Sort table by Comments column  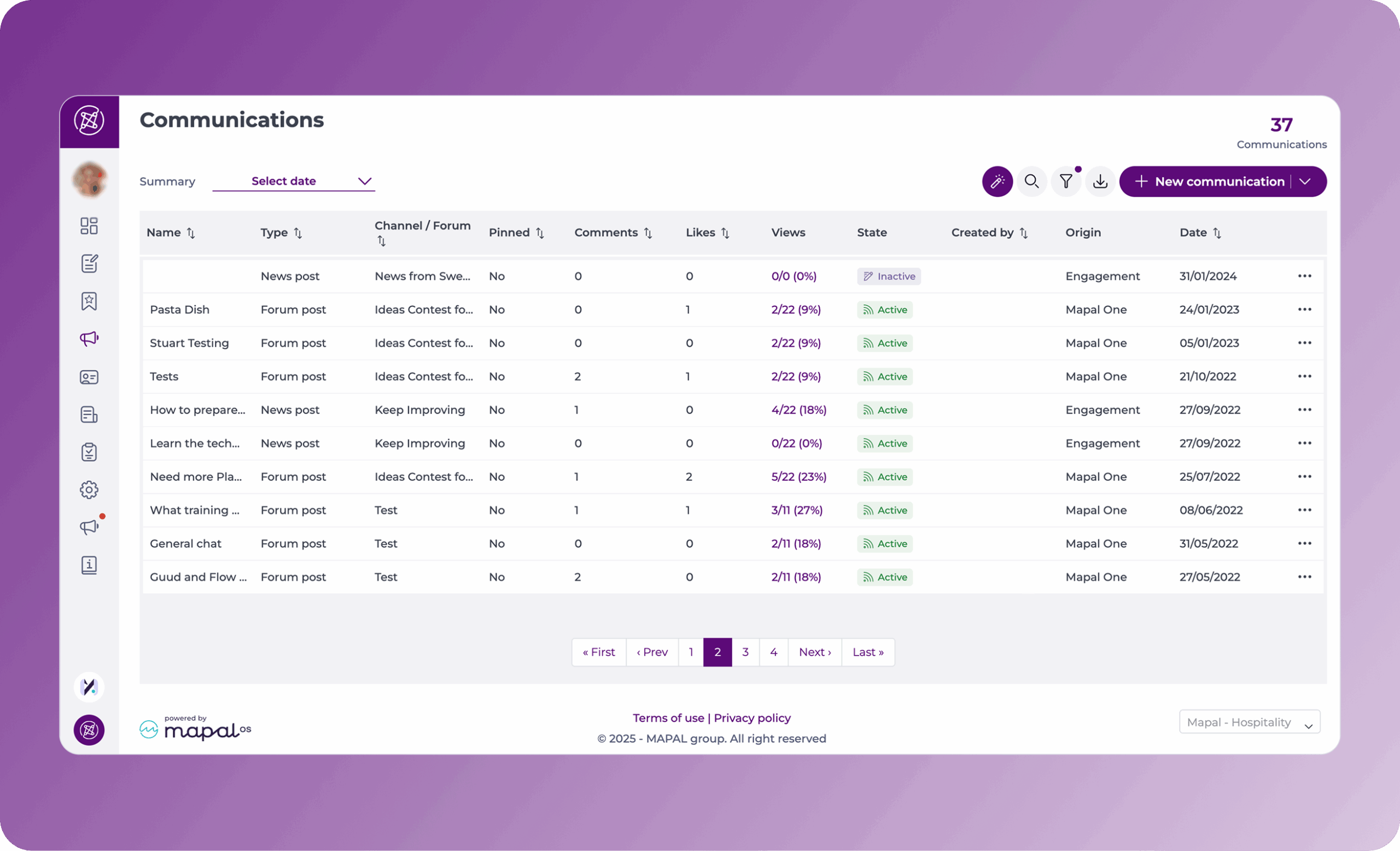click(647, 233)
